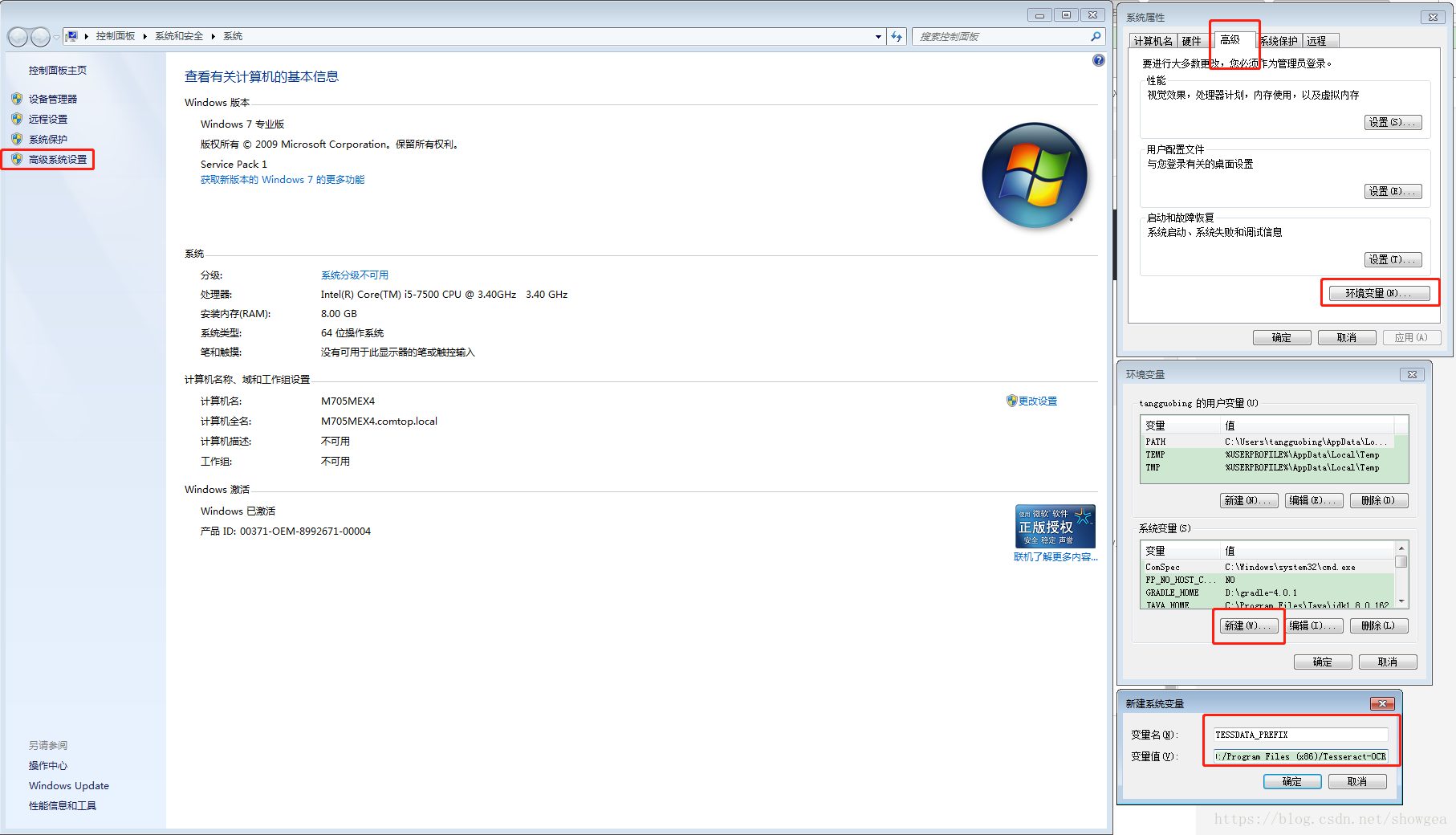
Task: Open 设备管理器 link in sidebar
Action: (x=53, y=99)
